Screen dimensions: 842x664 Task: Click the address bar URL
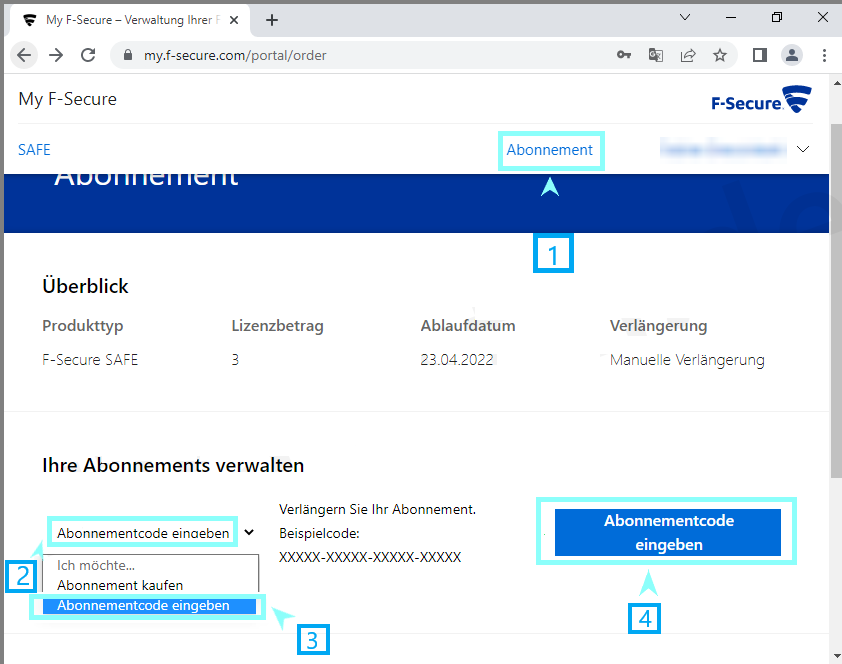[235, 55]
